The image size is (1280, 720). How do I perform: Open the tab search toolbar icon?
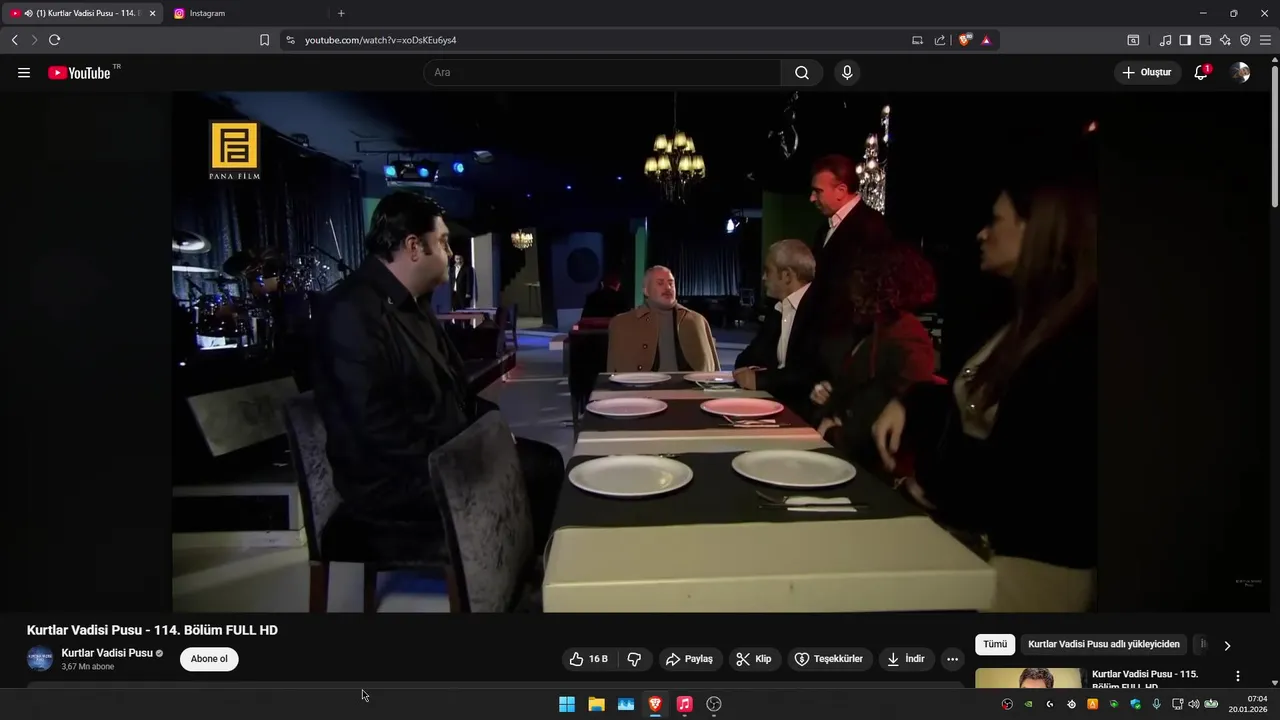coord(1133,40)
